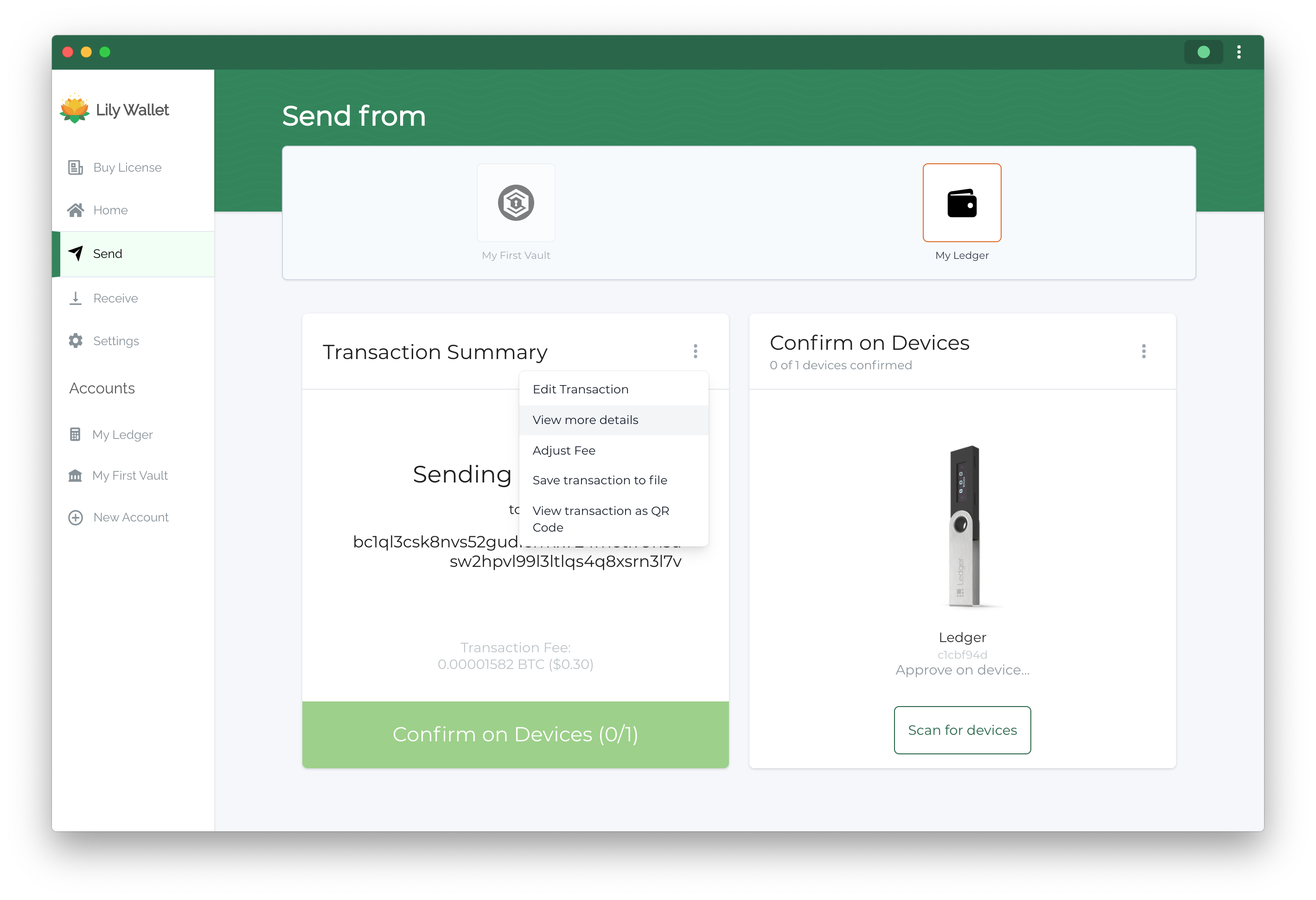Toggle the Buy License menu item
The height and width of the screenshot is (900, 1316).
click(127, 166)
